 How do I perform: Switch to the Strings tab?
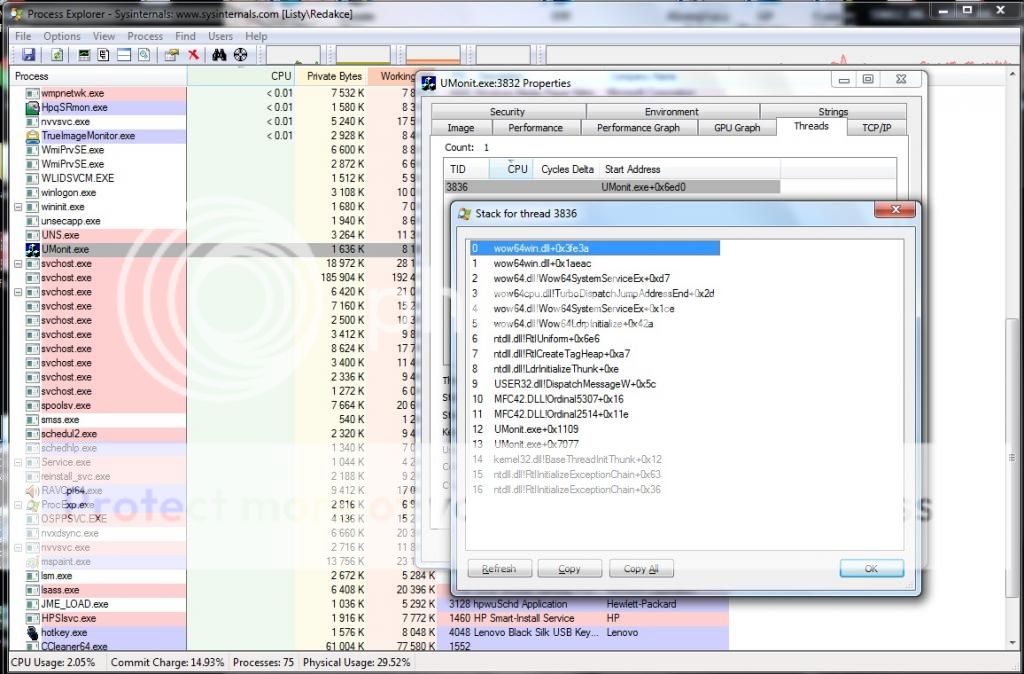pos(833,112)
